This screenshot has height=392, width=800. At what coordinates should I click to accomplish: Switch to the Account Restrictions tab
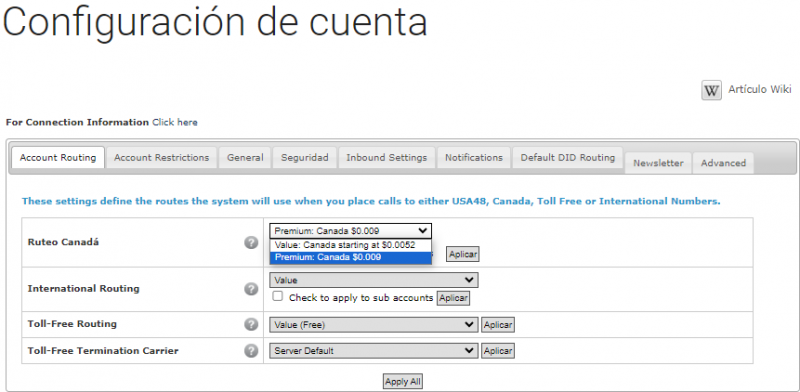click(162, 158)
